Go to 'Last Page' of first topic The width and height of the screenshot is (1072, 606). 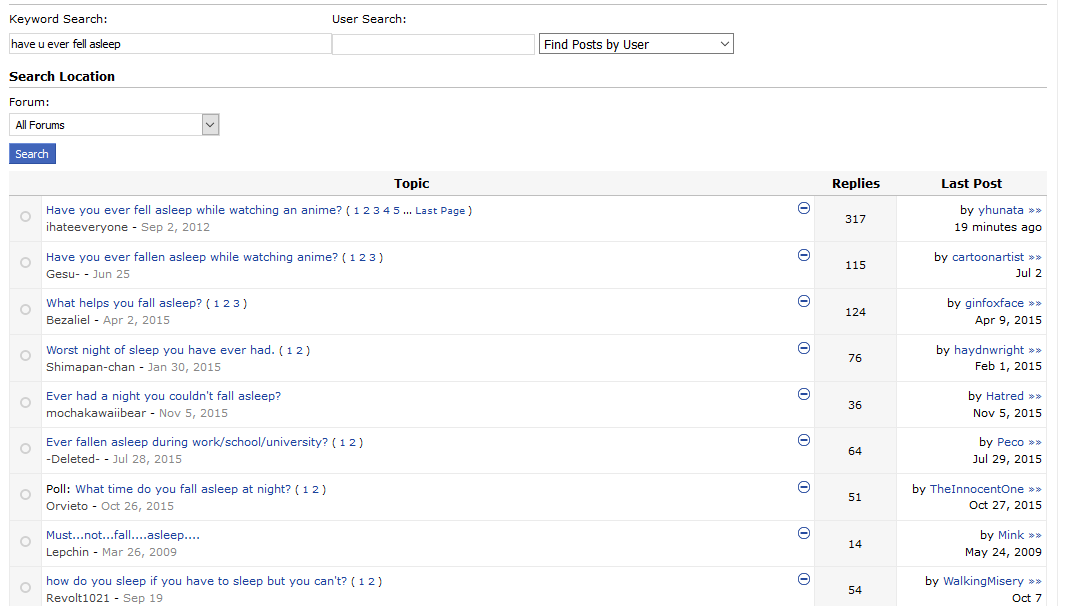click(x=440, y=211)
